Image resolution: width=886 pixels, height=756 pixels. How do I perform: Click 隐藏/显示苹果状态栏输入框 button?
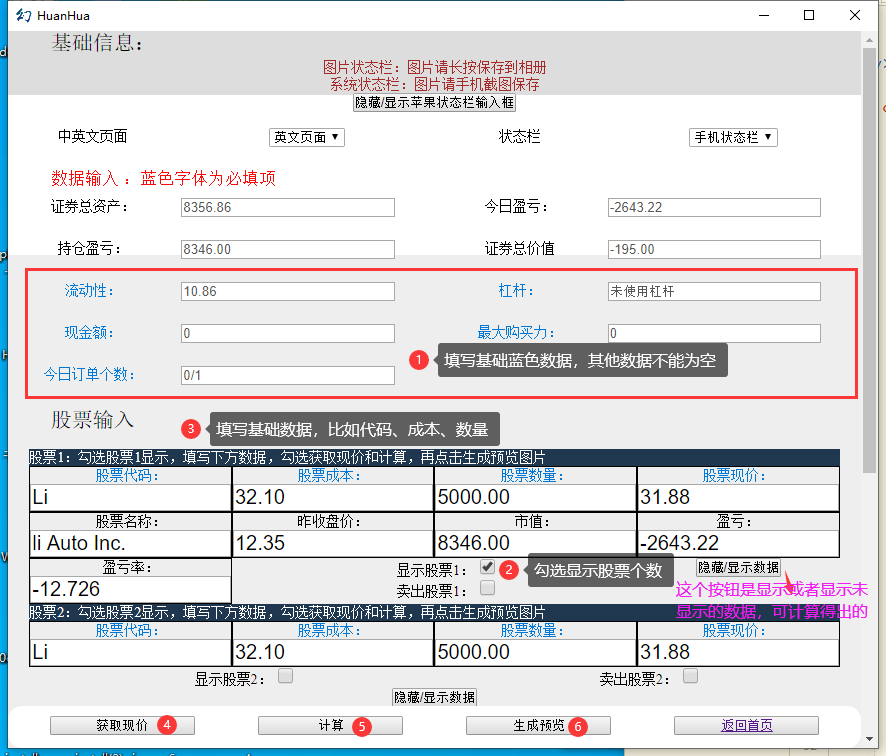pyautogui.click(x=434, y=102)
